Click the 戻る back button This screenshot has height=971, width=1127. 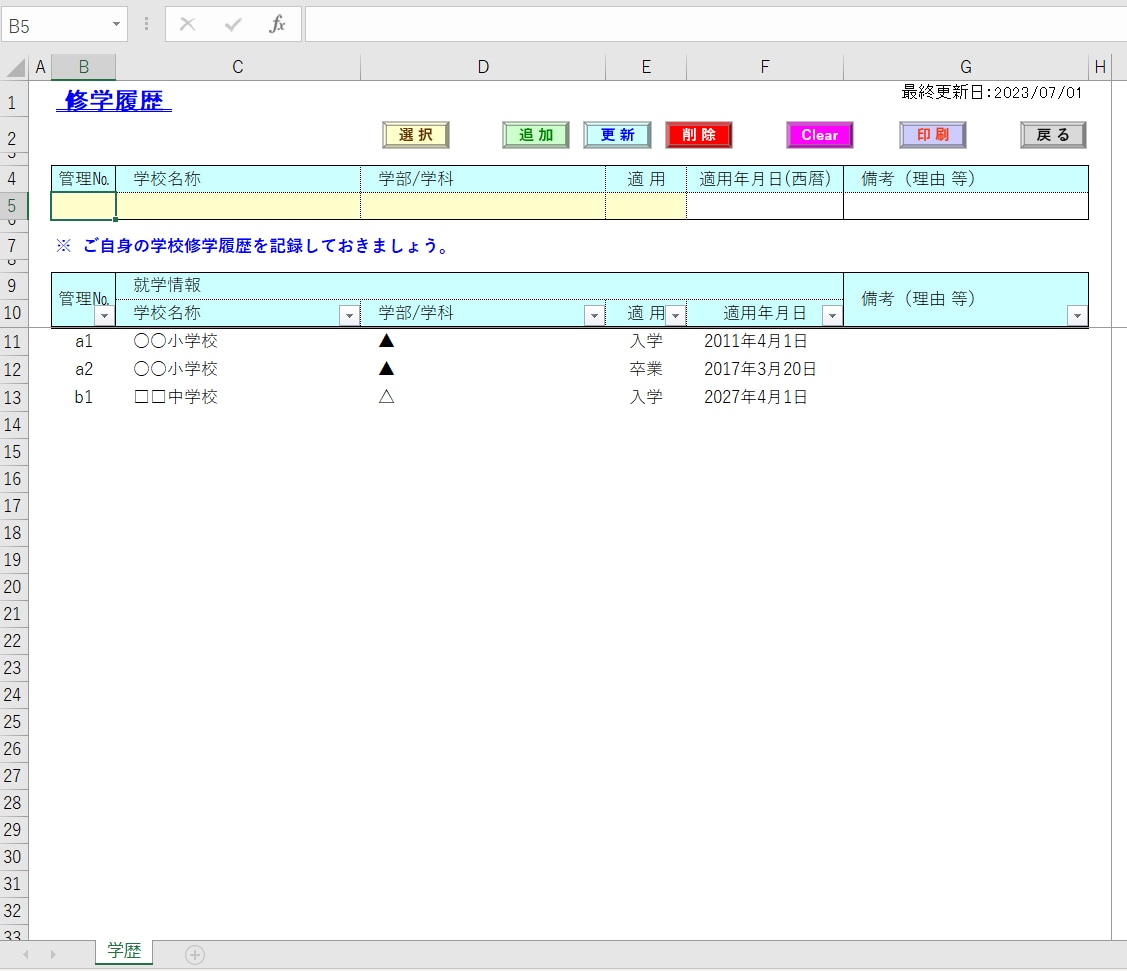[1053, 135]
